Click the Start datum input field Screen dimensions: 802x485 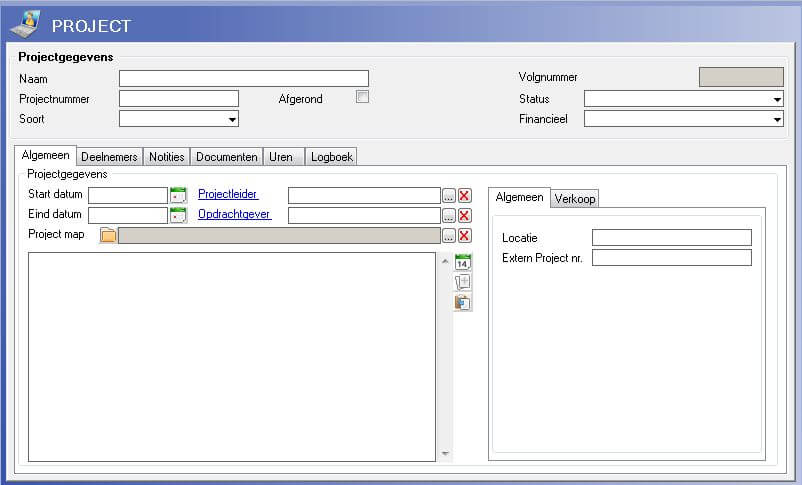128,195
